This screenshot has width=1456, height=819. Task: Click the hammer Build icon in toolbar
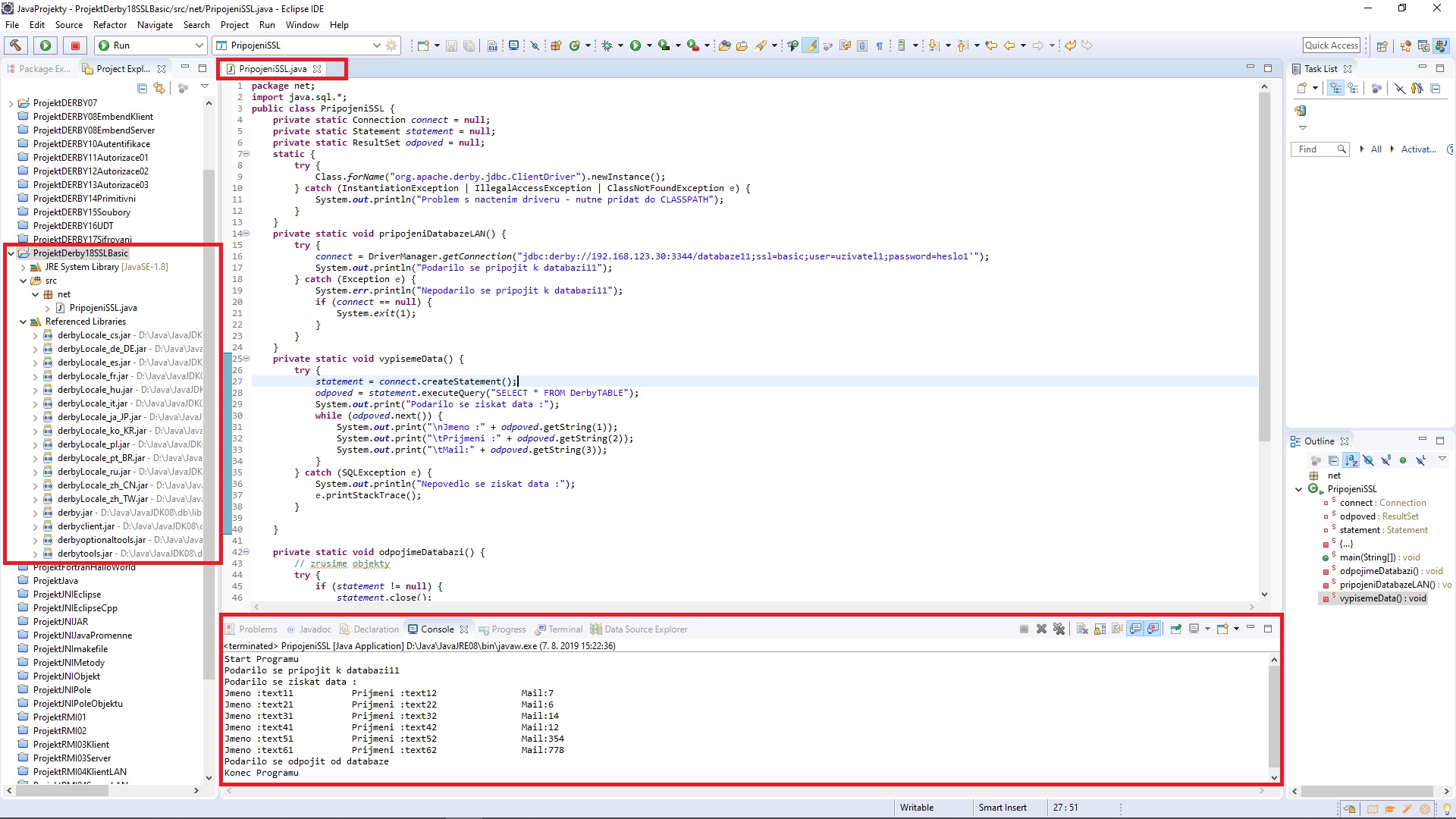click(x=16, y=45)
